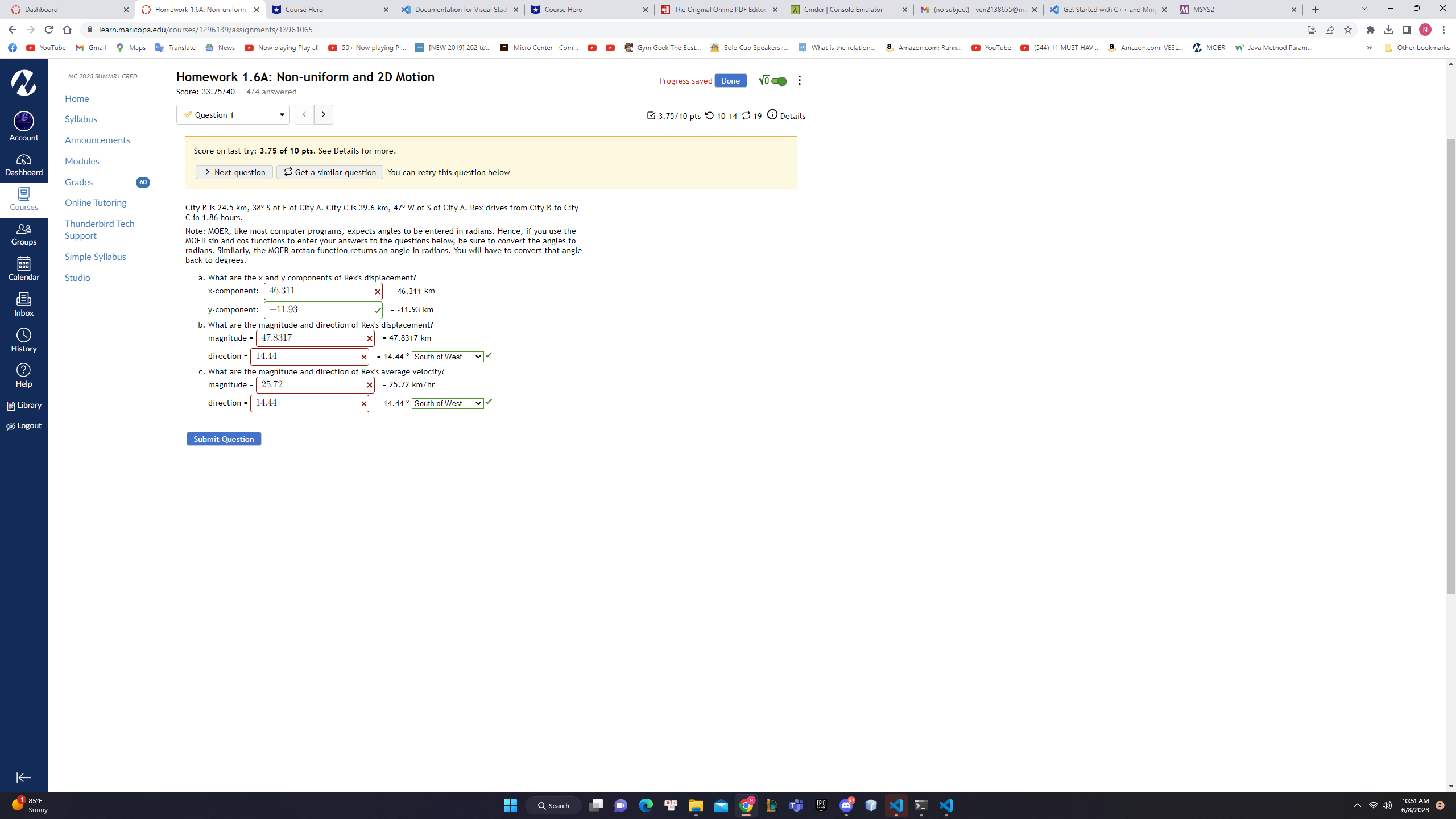The image size is (1456, 819).
Task: Open the Groups panel
Action: click(x=23, y=232)
